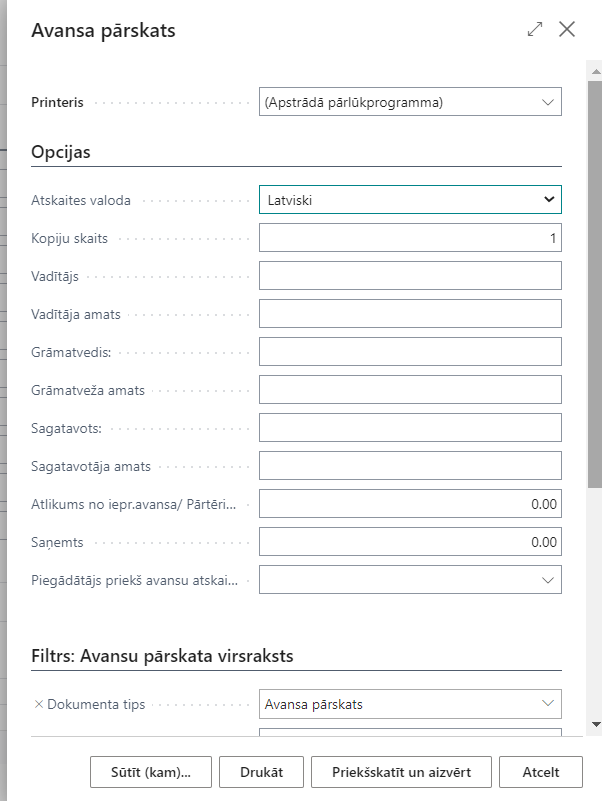Click the Grāmatvedis input field
This screenshot has width=602, height=801.
pos(410,352)
